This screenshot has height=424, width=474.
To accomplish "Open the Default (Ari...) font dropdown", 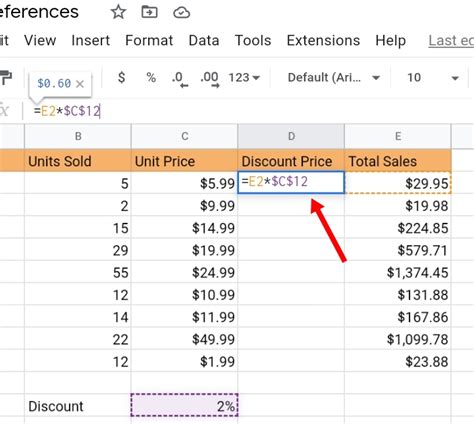I will tap(333, 78).
